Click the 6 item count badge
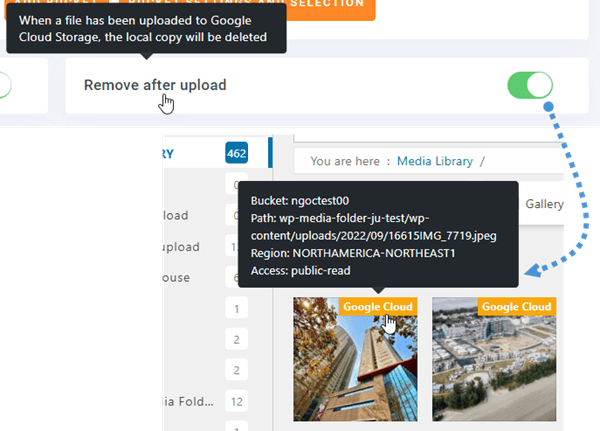 coord(236,277)
